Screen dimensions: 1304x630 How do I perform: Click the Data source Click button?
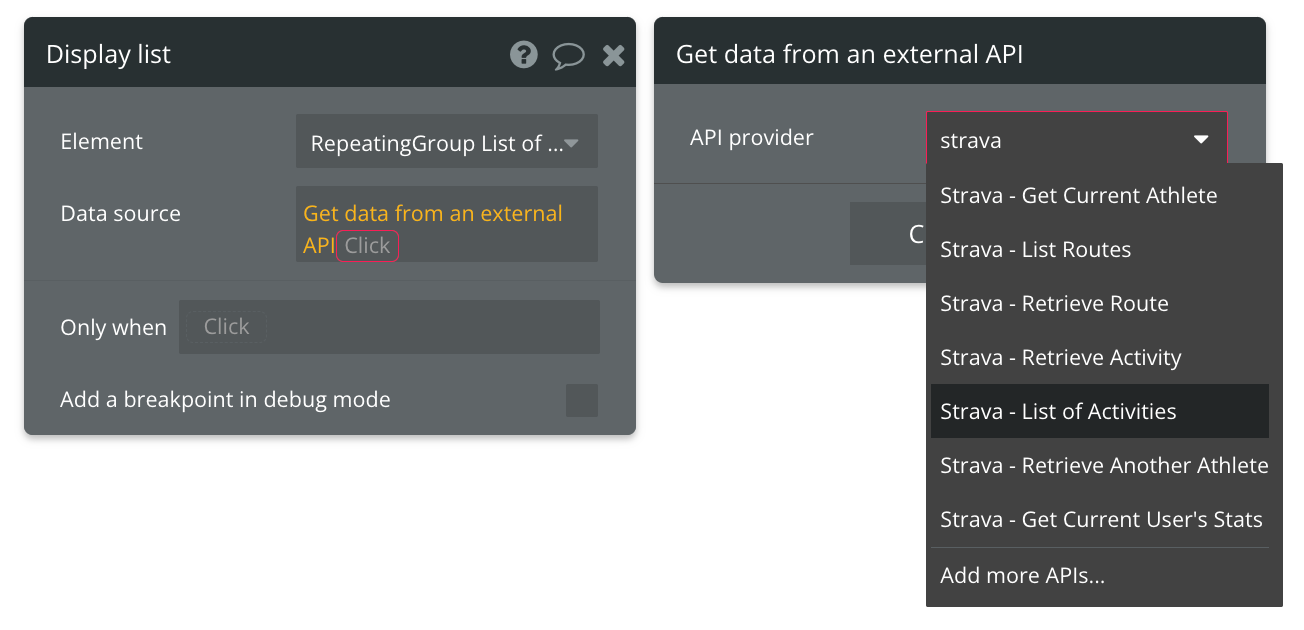click(367, 245)
